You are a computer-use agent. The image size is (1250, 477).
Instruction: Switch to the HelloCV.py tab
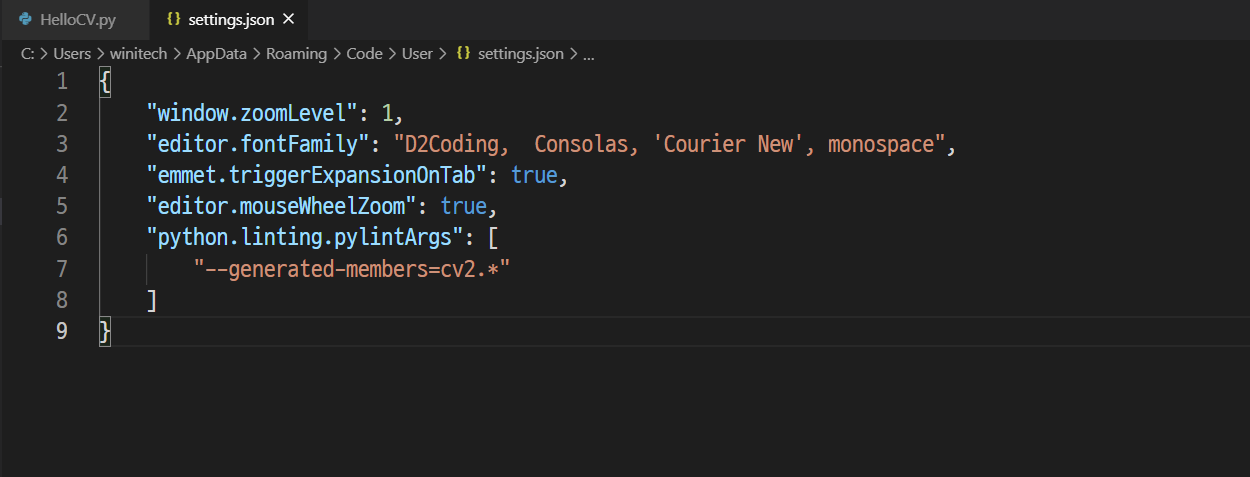pyautogui.click(x=74, y=19)
